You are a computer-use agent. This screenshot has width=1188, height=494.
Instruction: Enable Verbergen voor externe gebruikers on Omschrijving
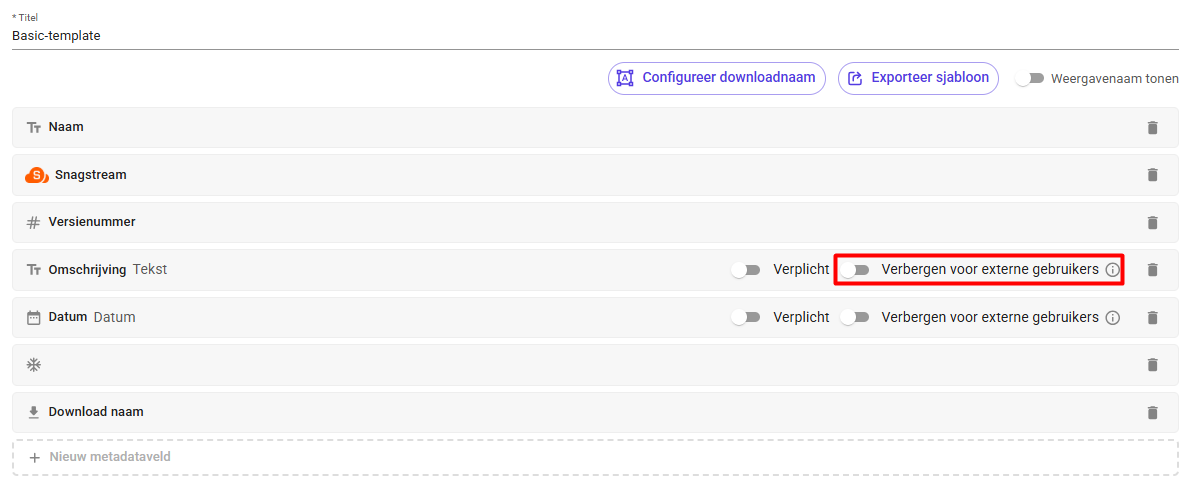tap(855, 270)
